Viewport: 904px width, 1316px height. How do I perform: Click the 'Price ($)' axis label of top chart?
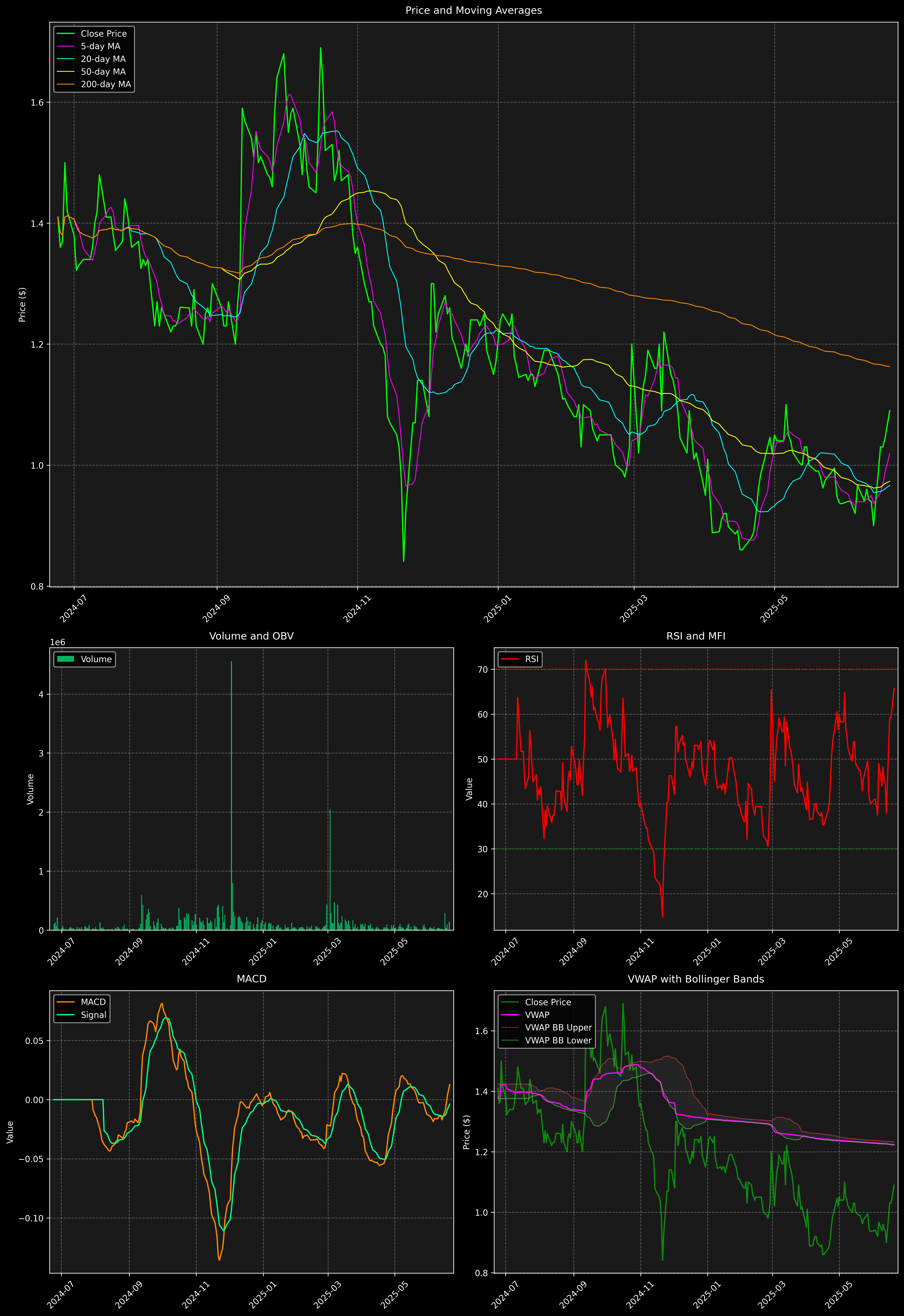(x=22, y=305)
